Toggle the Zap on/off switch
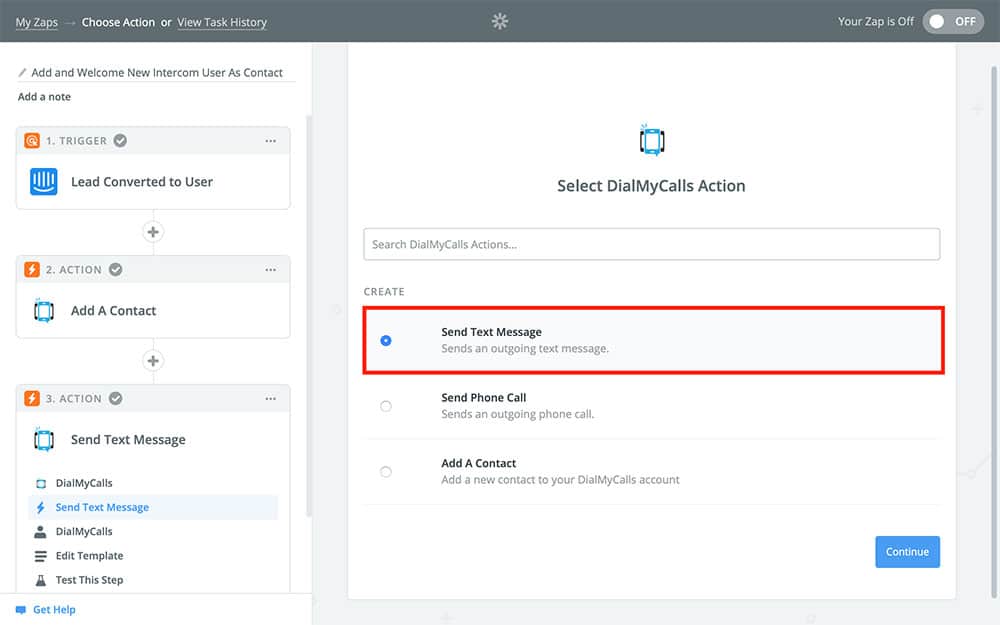 pyautogui.click(x=952, y=21)
